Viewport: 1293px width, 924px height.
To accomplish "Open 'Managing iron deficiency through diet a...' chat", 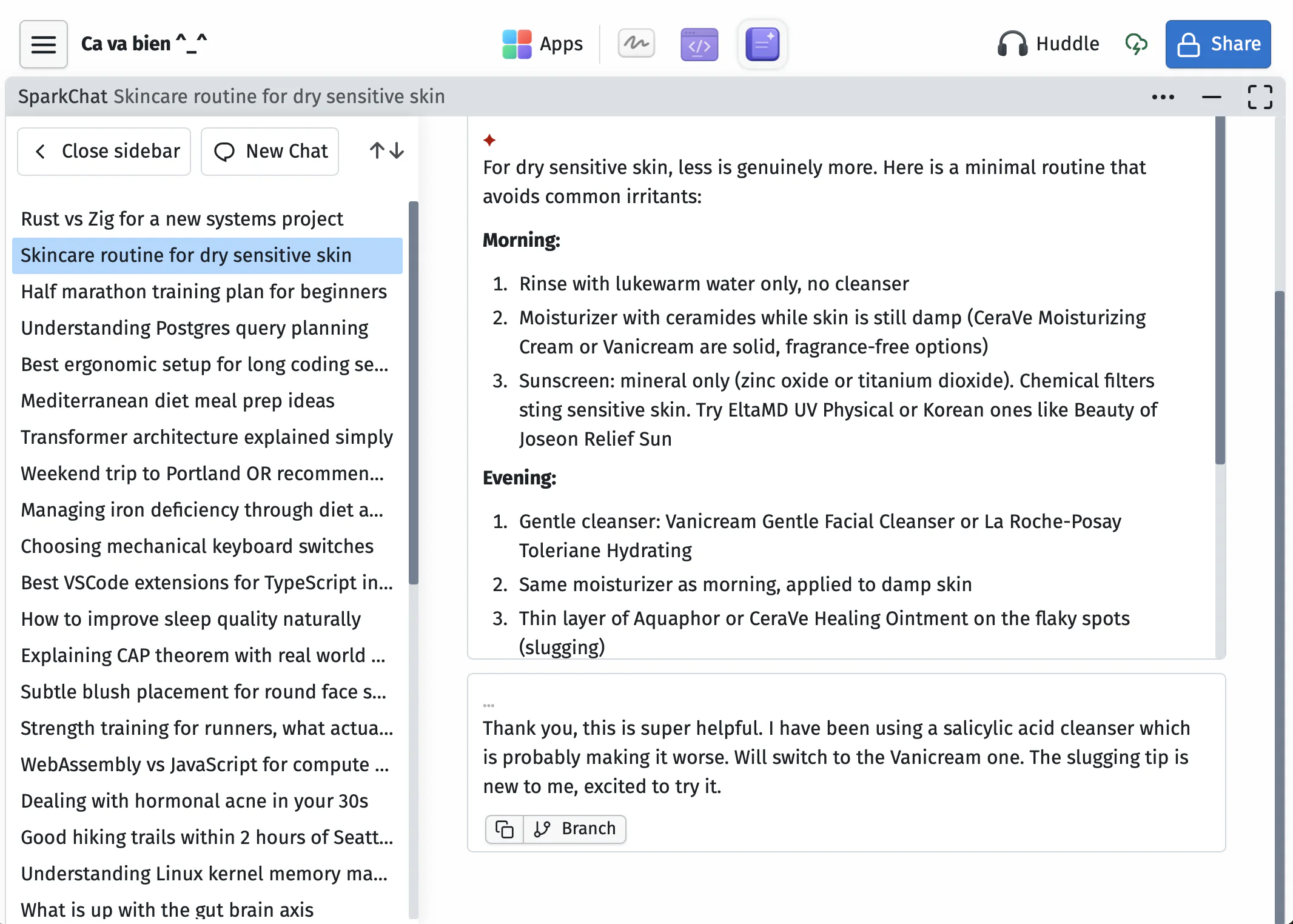I will click(207, 510).
